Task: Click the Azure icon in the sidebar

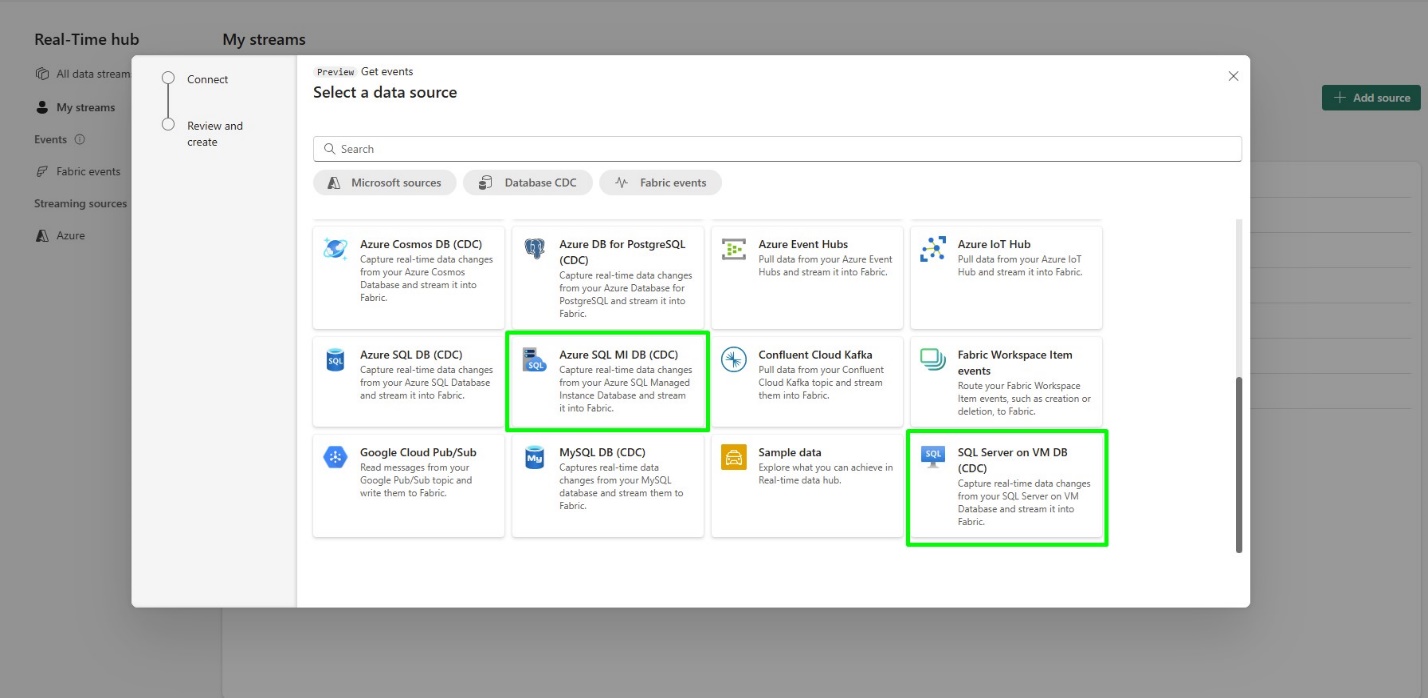Action: 42,236
